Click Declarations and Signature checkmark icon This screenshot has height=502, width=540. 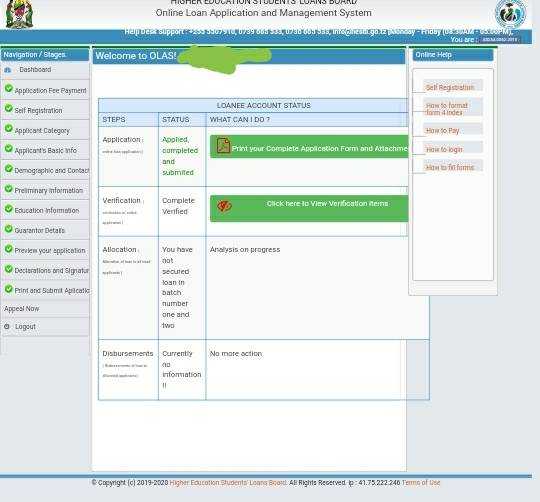point(9,268)
